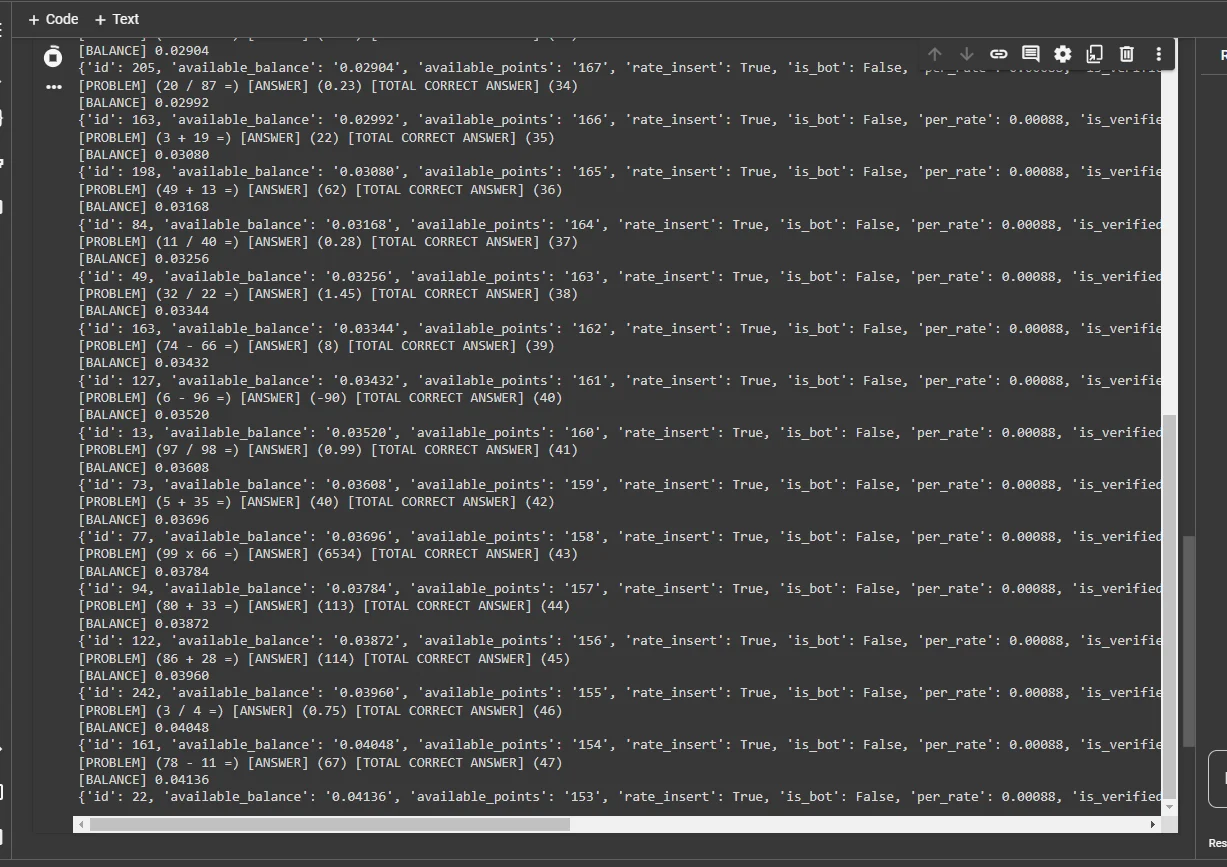Click the dictionary line with 'id': 94
Image resolution: width=1227 pixels, height=867 pixels.
click(x=620, y=588)
